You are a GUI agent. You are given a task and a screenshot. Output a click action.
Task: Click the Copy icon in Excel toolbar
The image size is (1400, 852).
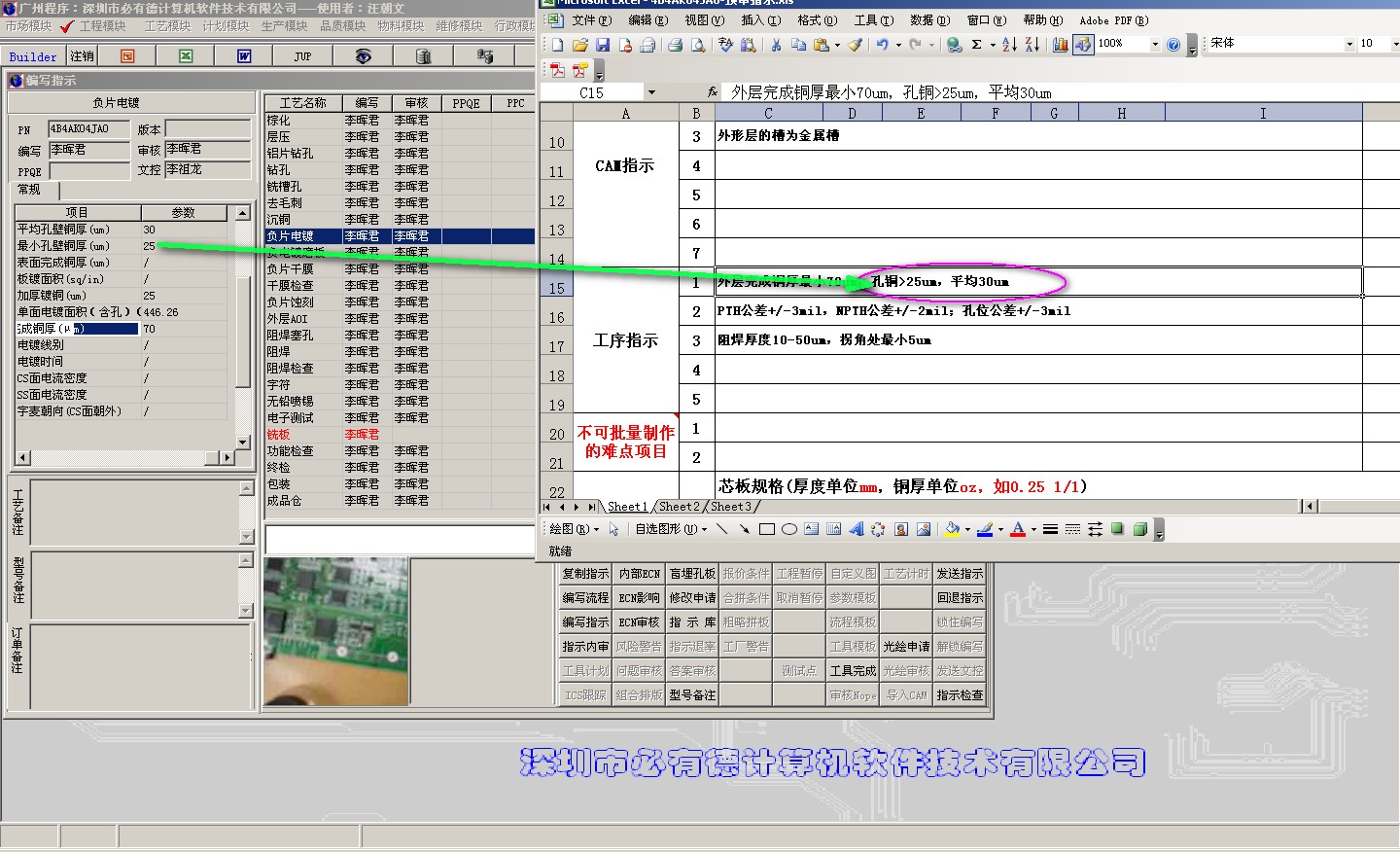point(798,44)
